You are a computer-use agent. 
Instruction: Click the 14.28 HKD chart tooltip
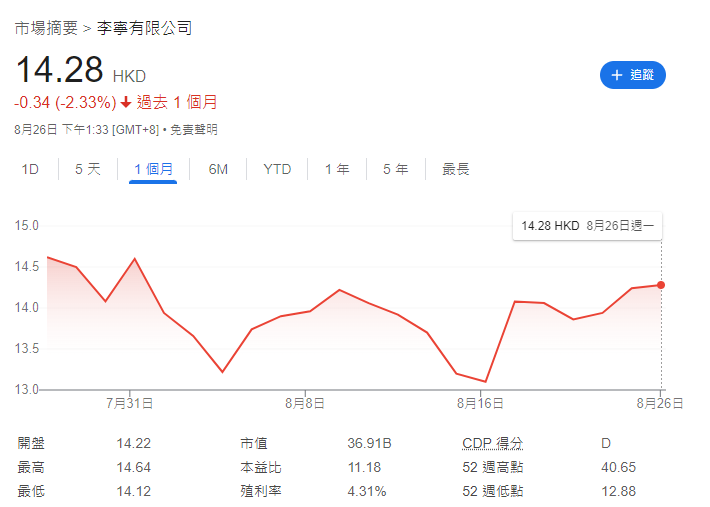tap(587, 227)
